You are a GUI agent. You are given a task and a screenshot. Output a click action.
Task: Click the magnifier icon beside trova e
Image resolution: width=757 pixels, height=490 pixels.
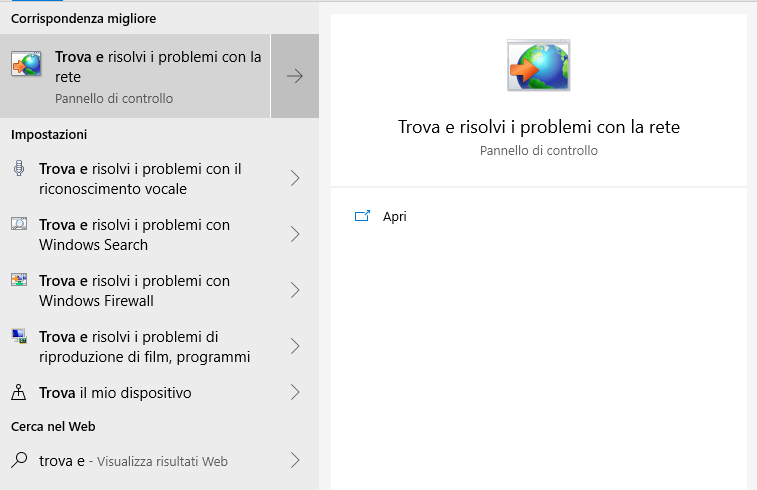pyautogui.click(x=19, y=460)
